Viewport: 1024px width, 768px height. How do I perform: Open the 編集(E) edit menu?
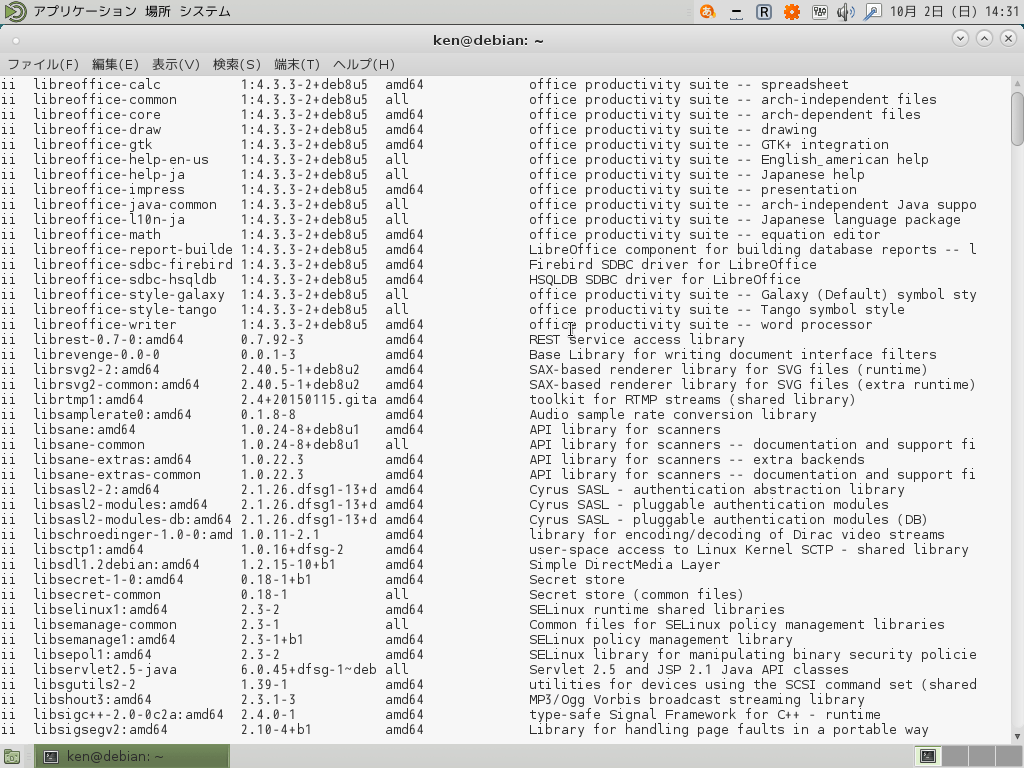[115, 64]
